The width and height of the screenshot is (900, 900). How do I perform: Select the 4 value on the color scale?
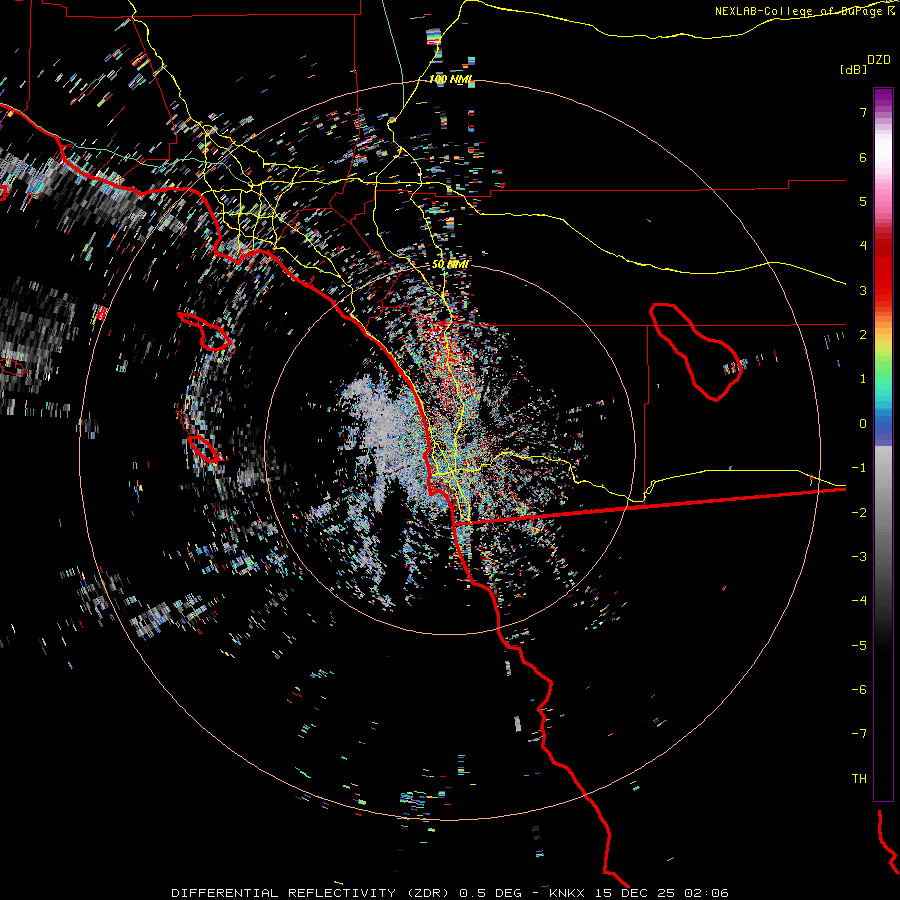tap(863, 246)
